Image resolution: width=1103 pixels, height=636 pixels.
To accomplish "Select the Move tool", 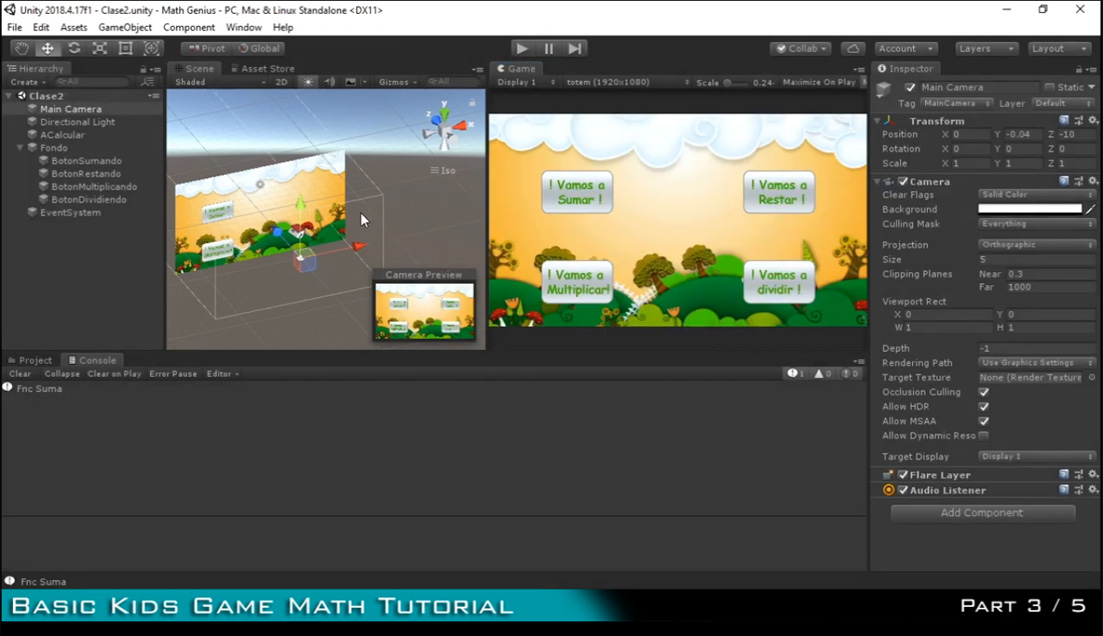I will pyautogui.click(x=47, y=48).
